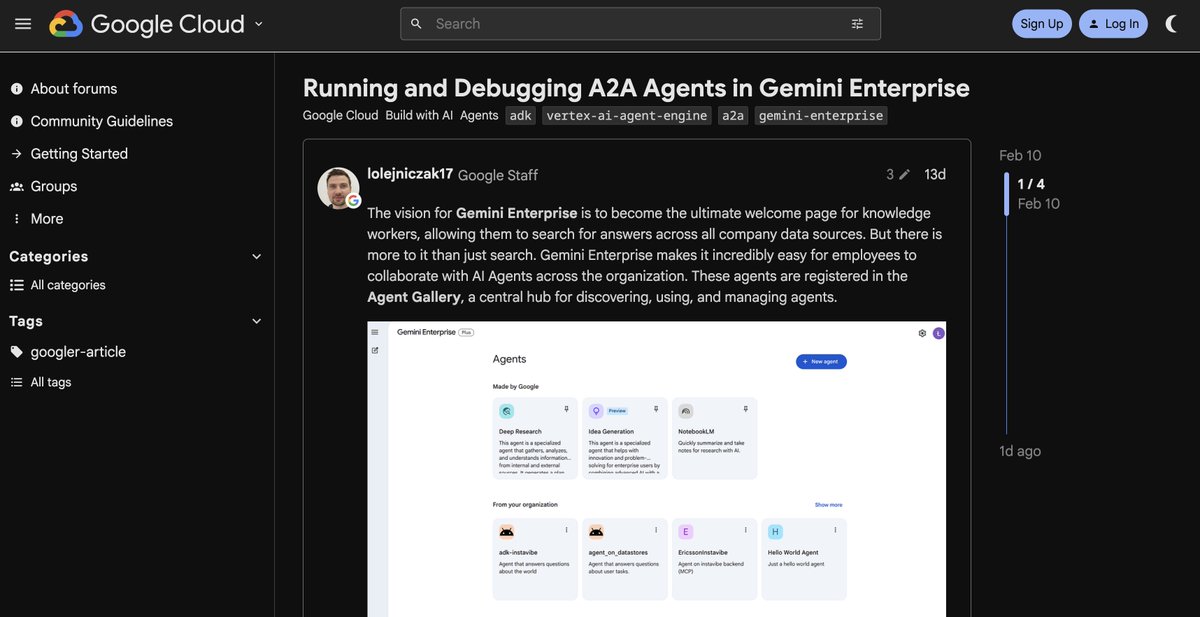Screen dimensions: 1200x617
Task: Open Getting Started in sidebar
Action: coord(69,154)
